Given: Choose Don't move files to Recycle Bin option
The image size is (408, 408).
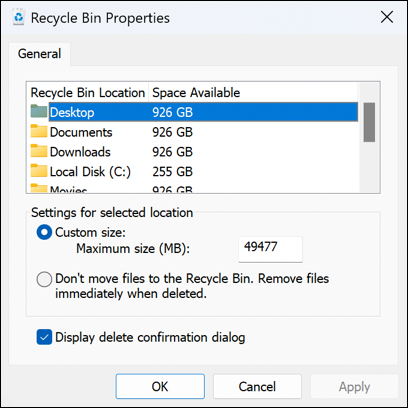Looking at the screenshot, I should (44, 279).
